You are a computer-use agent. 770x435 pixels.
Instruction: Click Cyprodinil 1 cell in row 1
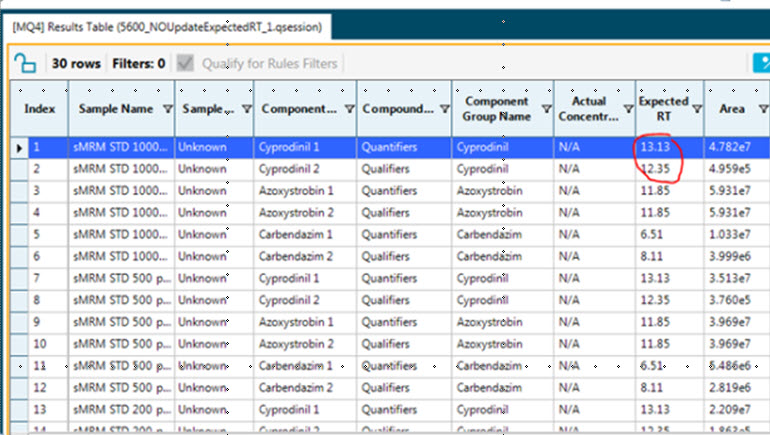(x=305, y=147)
